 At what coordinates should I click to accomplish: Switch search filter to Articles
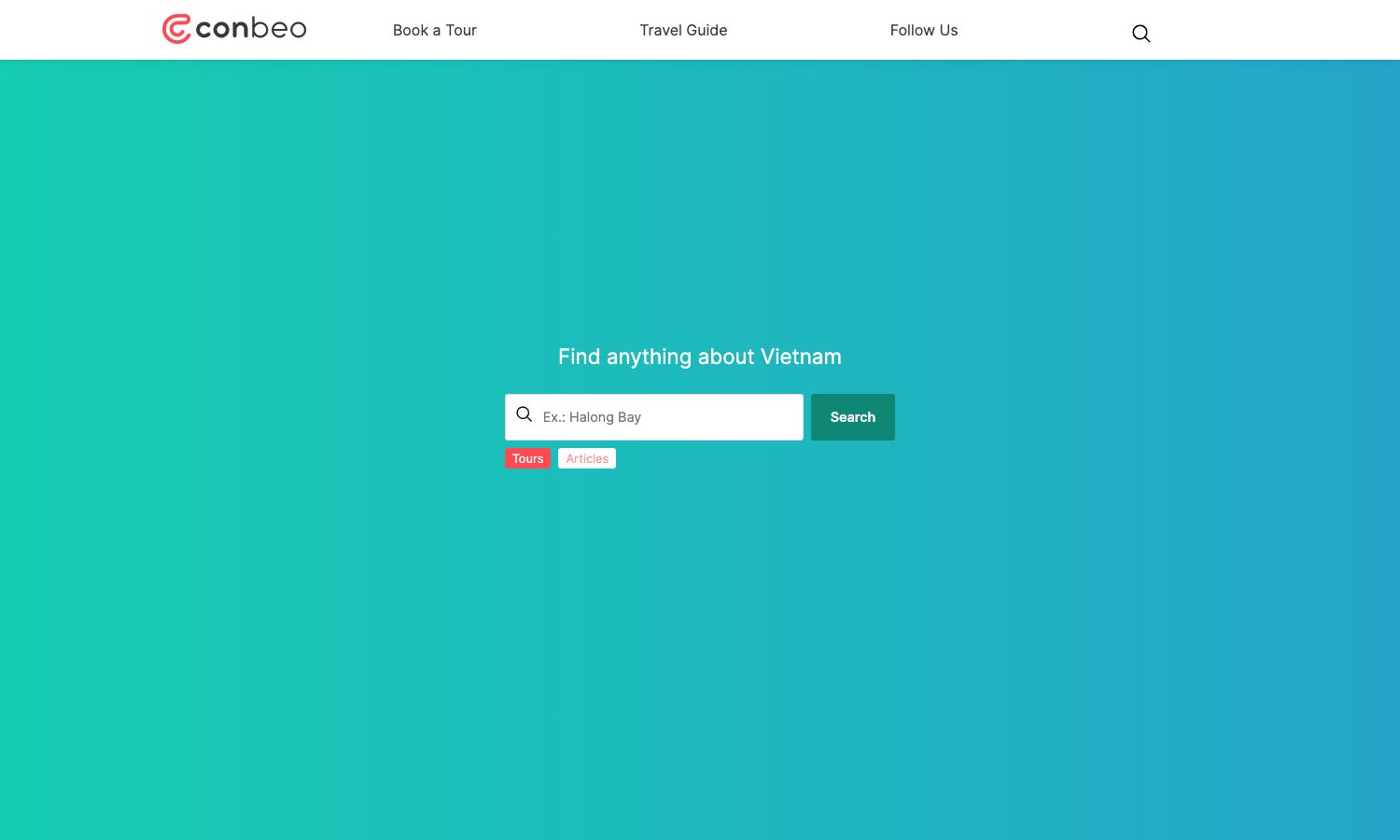point(586,458)
